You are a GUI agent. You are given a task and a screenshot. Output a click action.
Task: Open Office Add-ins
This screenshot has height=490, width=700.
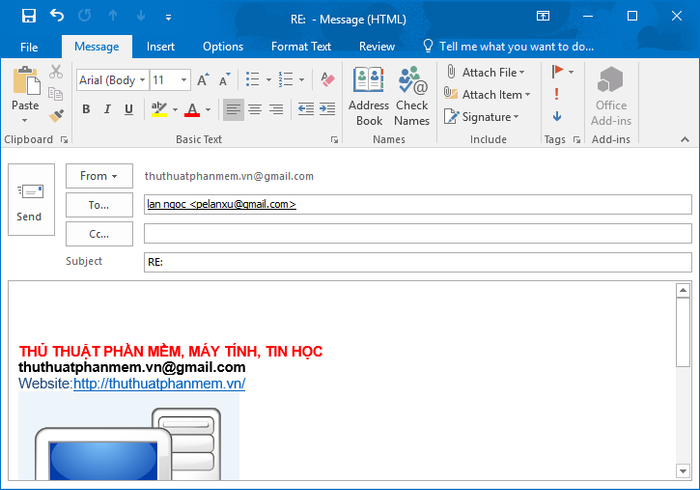pyautogui.click(x=611, y=96)
